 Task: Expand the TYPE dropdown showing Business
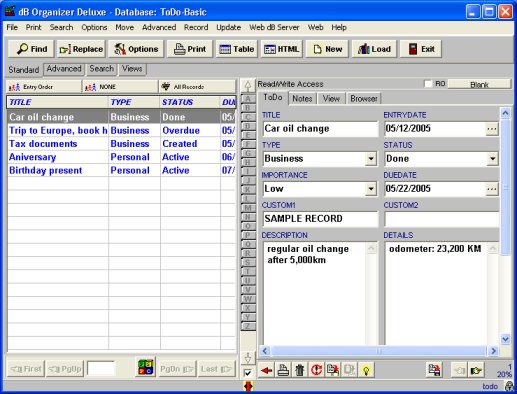371,159
